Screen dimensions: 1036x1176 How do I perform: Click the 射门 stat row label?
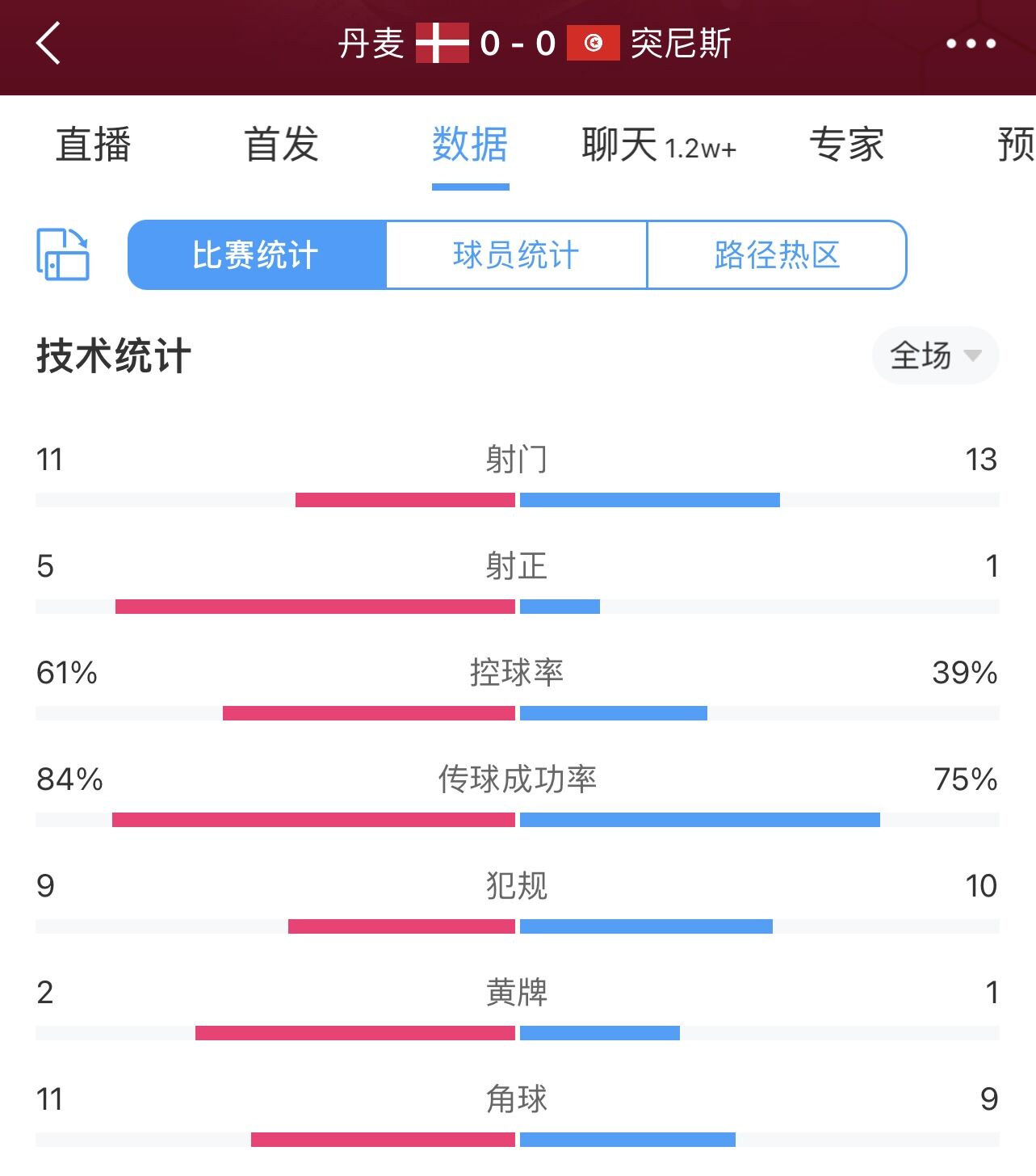[517, 460]
